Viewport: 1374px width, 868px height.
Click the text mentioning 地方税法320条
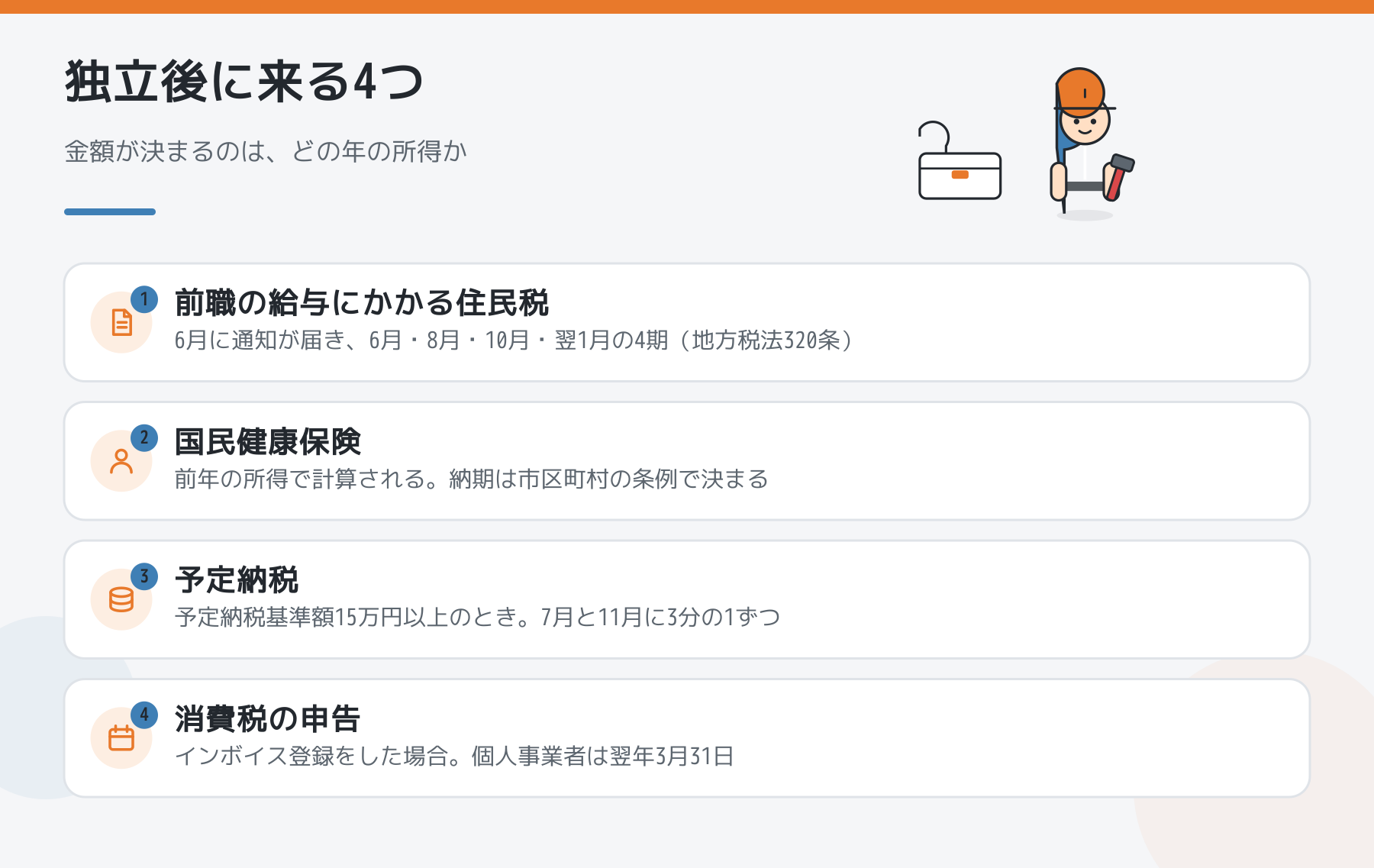coord(513,340)
